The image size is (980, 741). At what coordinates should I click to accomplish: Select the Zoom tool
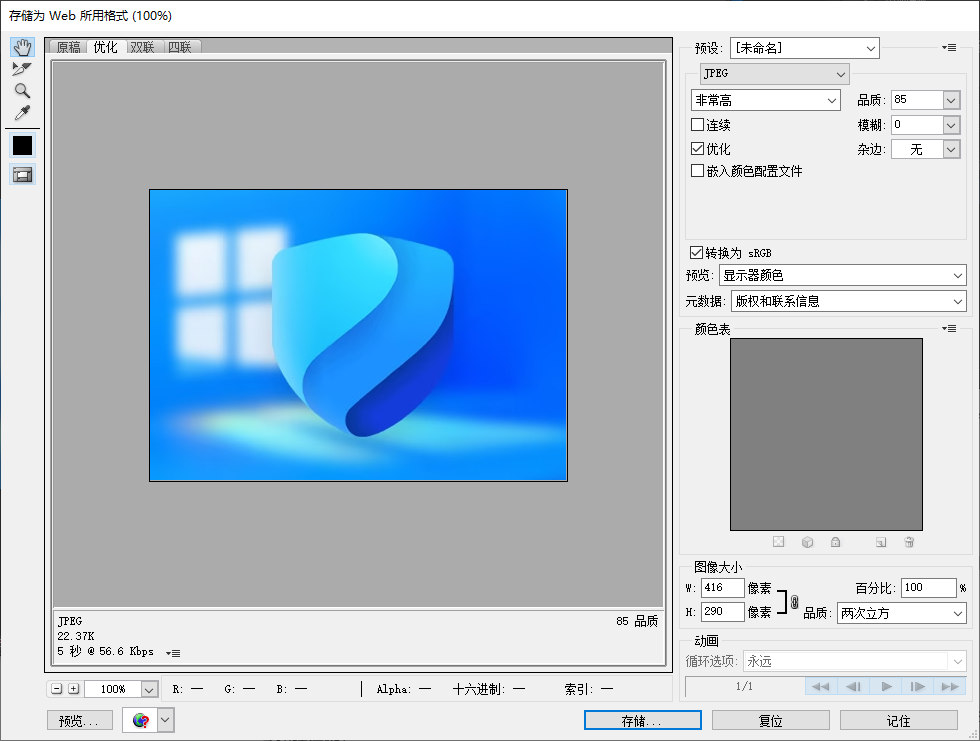pos(22,91)
